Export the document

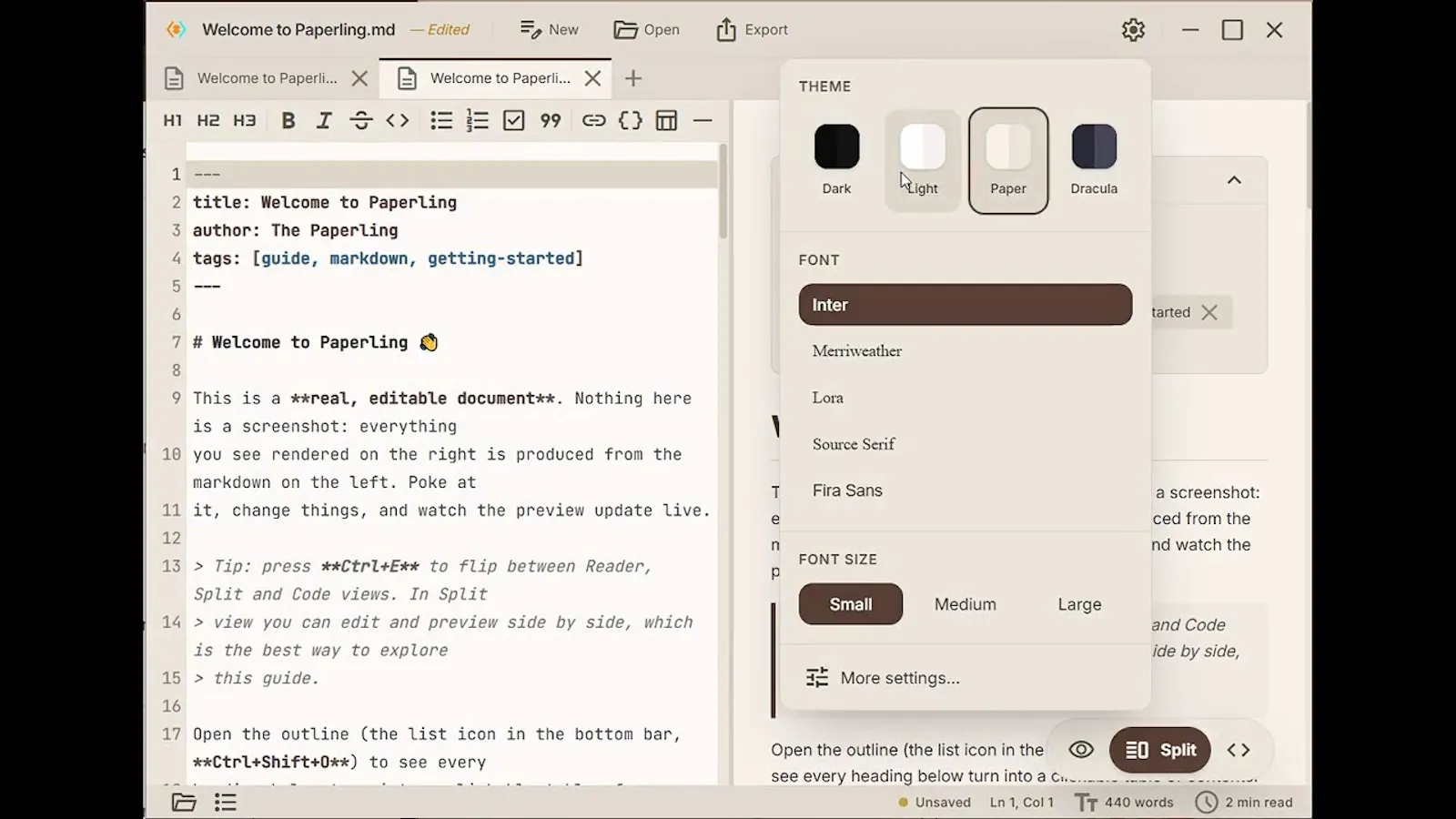coord(752,29)
